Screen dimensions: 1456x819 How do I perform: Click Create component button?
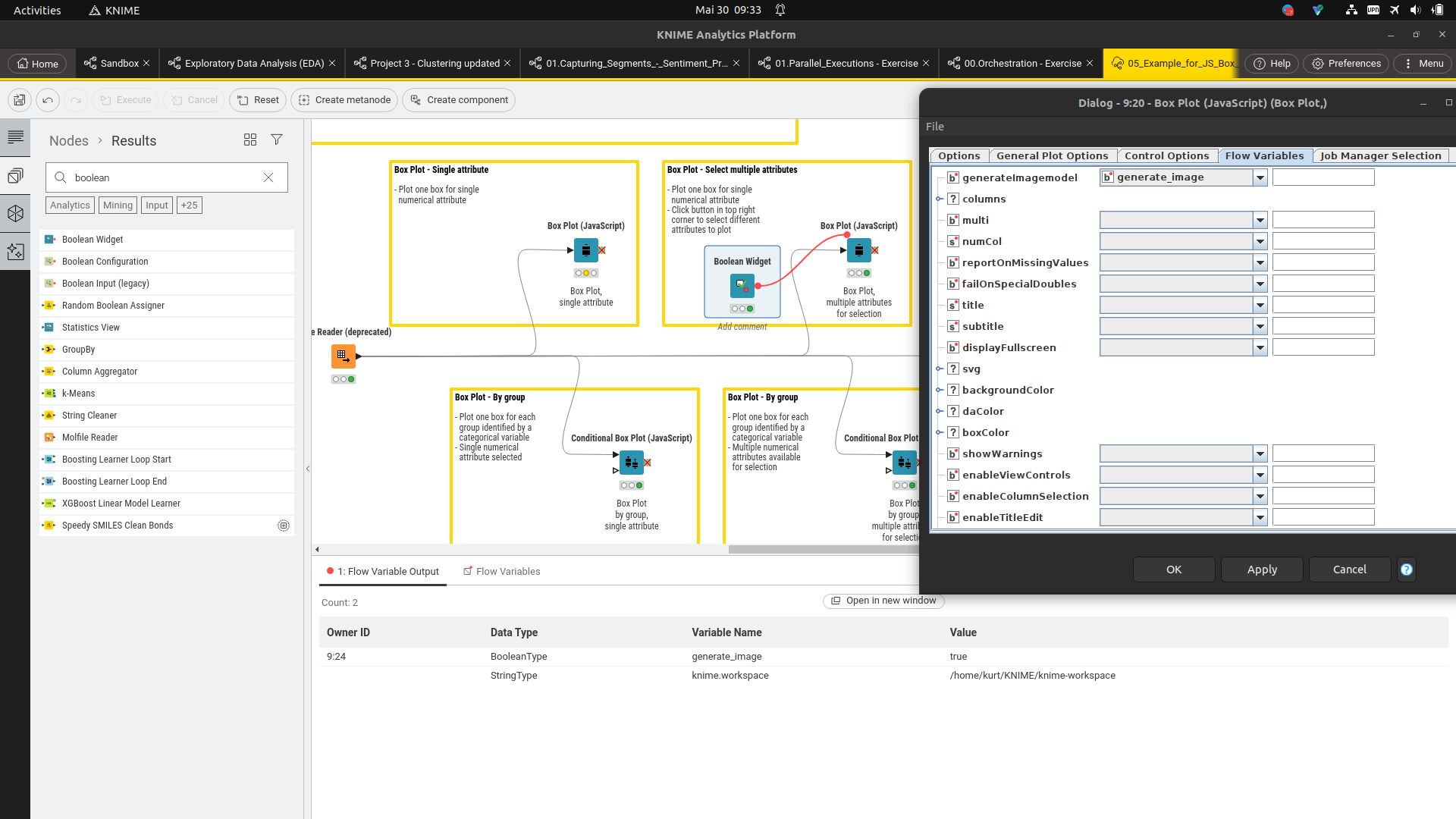(x=459, y=100)
